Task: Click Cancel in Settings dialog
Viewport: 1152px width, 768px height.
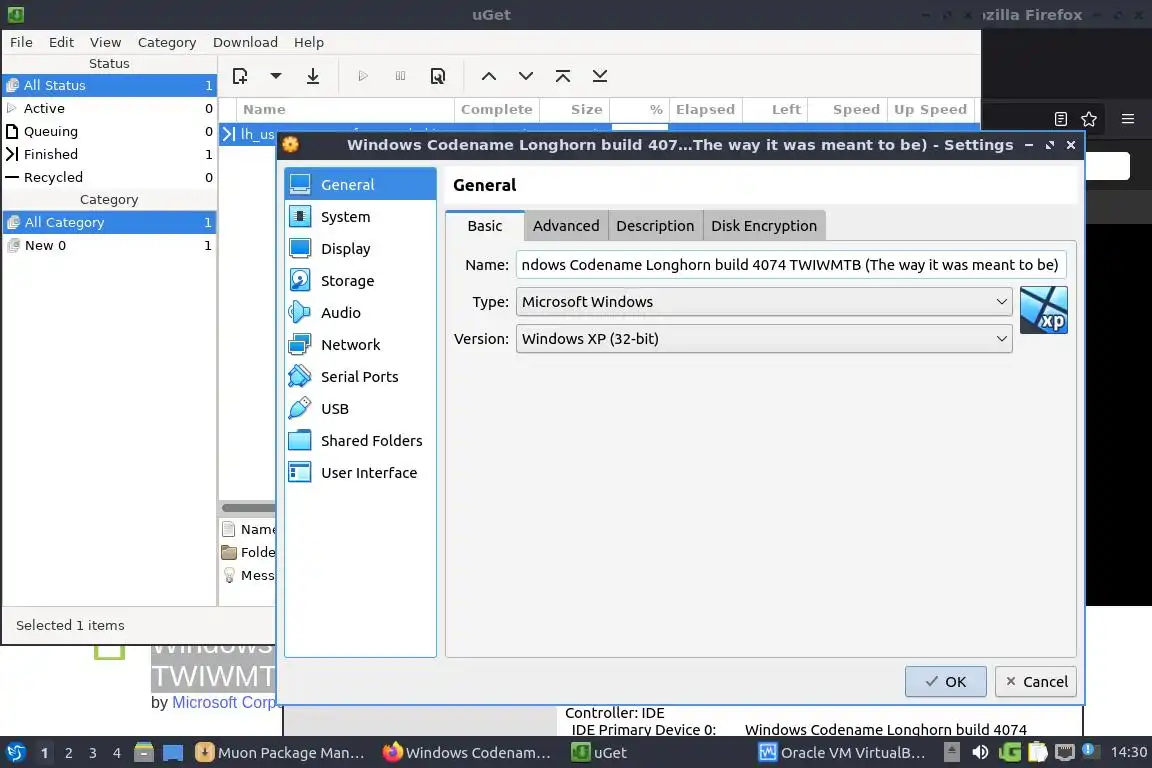Action: [1036, 682]
